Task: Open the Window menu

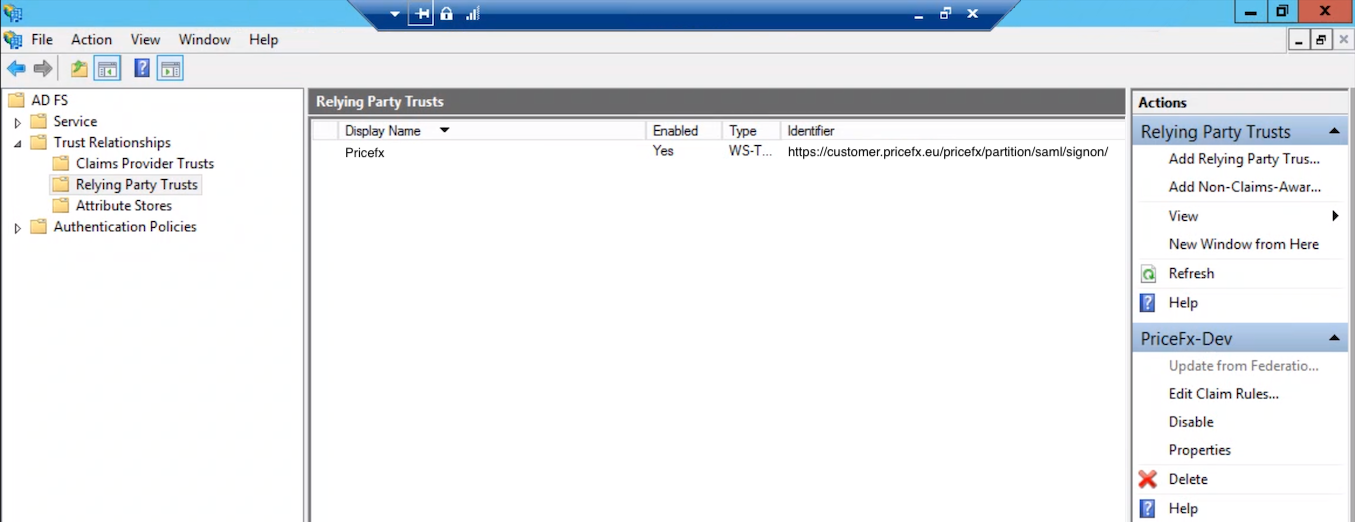Action: pyautogui.click(x=204, y=40)
